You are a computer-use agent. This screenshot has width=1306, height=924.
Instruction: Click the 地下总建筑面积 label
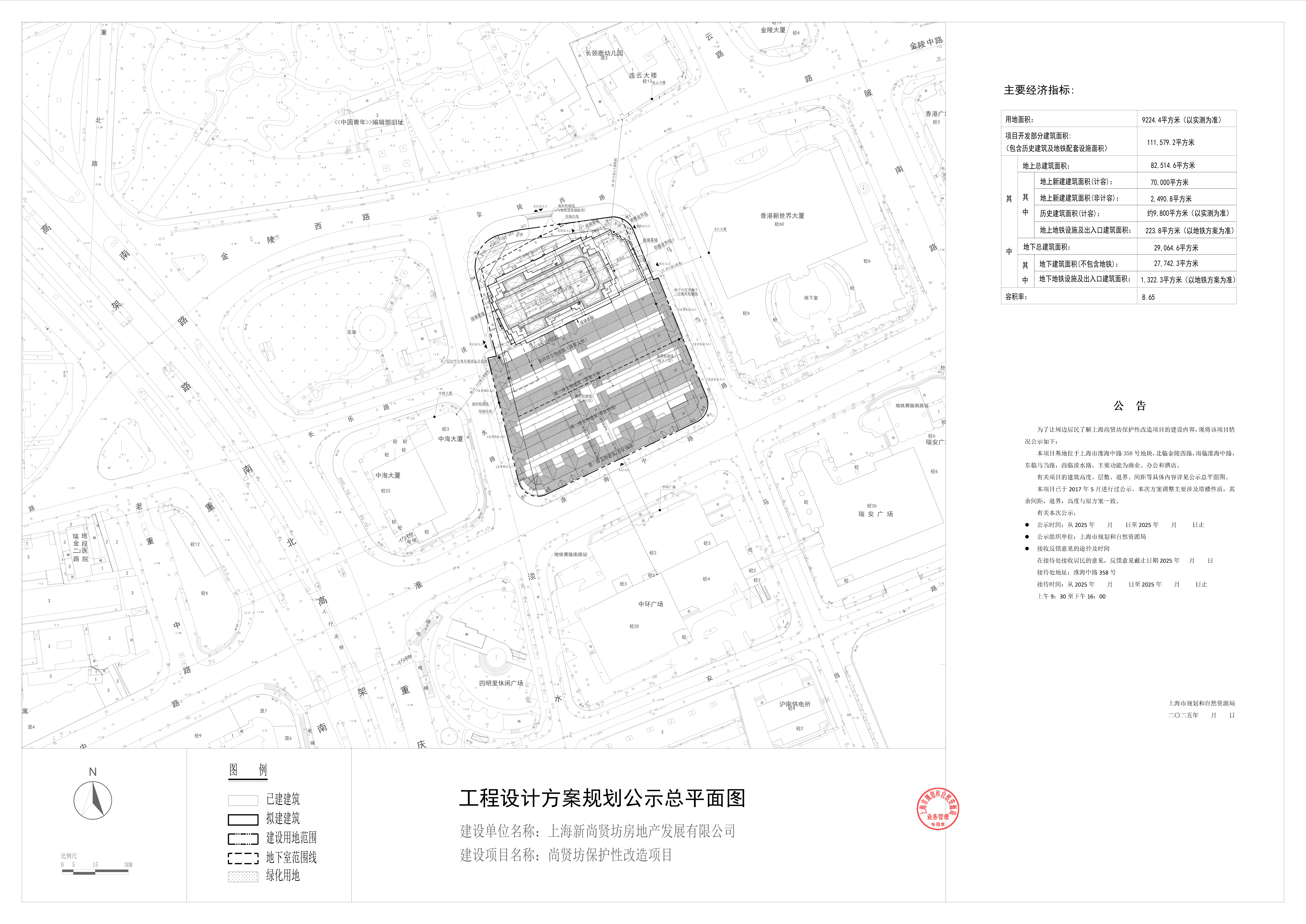point(1047,247)
